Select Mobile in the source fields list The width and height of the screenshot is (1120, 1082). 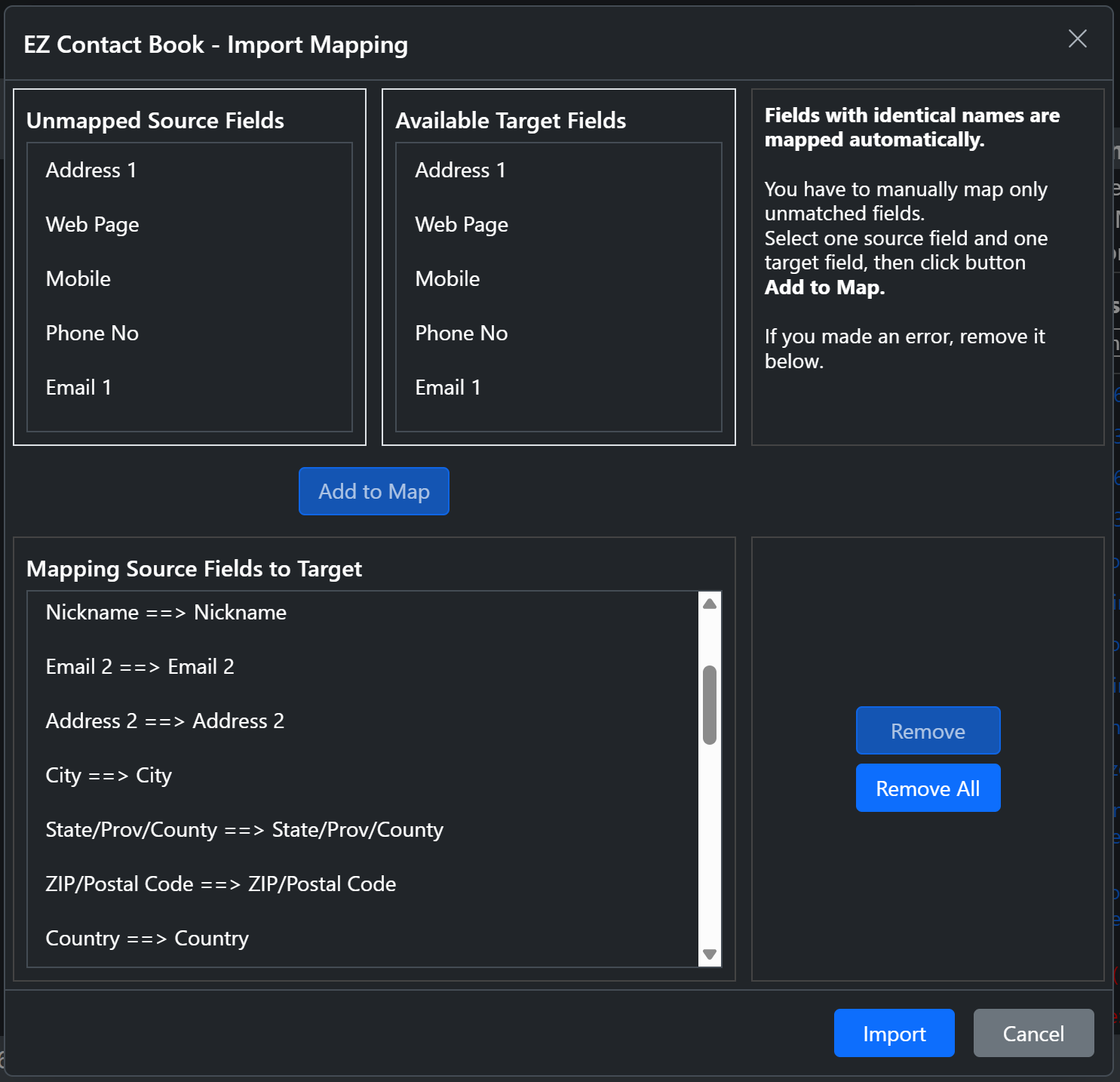tap(78, 279)
